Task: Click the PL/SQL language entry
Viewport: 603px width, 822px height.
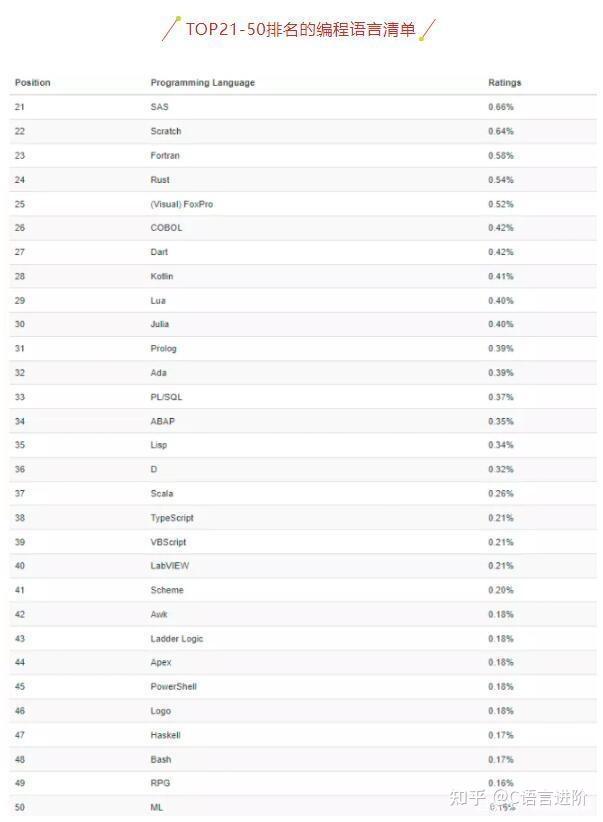Action: tap(166, 397)
